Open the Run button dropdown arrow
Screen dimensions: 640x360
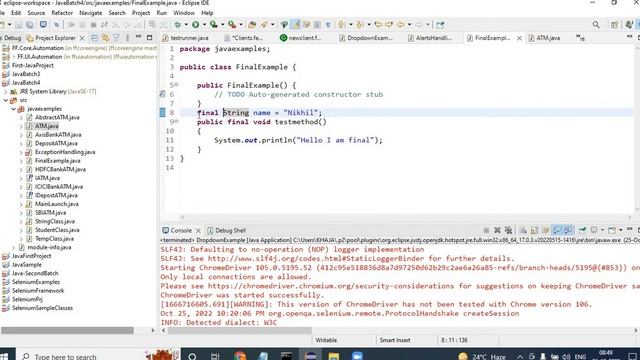coord(204,25)
